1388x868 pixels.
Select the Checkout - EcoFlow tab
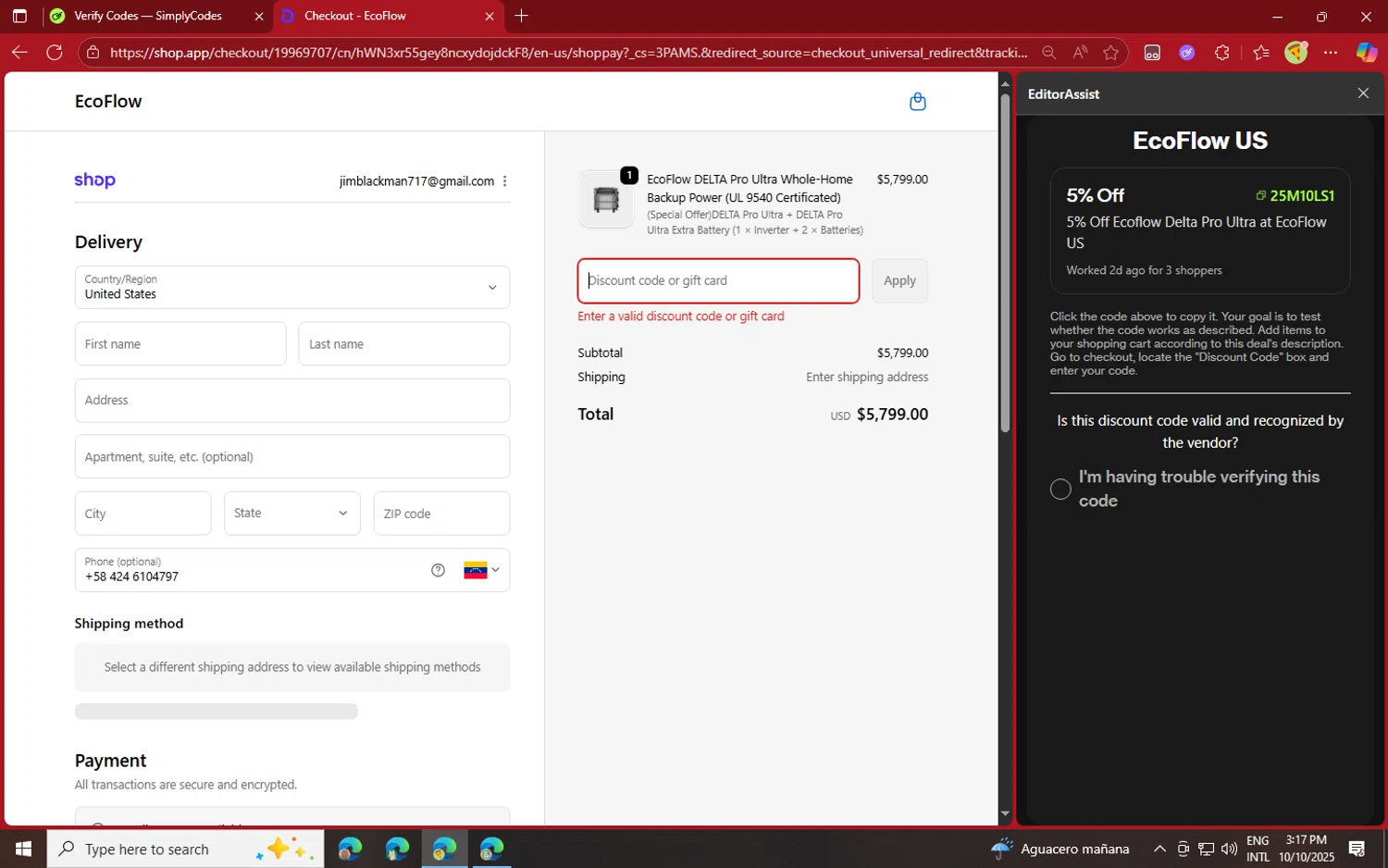(x=355, y=16)
